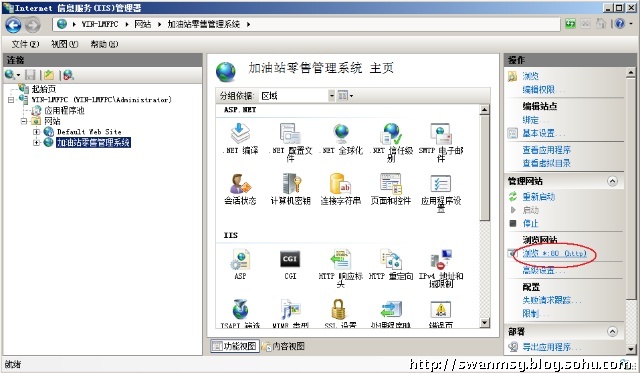Open the 连接字符串 icon
Viewport: 640px width, 373px height.
[341, 184]
